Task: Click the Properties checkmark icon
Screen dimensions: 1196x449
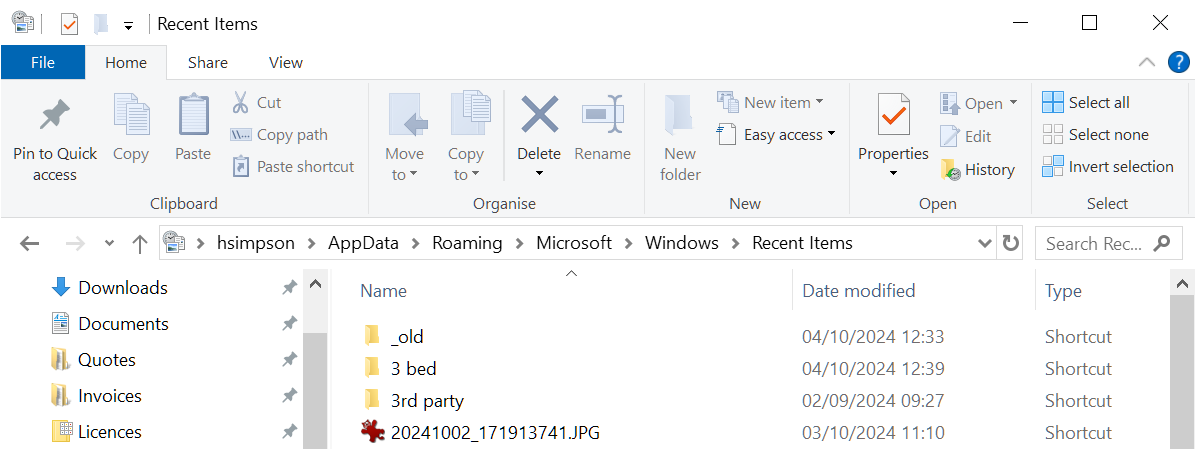Action: click(x=892, y=114)
